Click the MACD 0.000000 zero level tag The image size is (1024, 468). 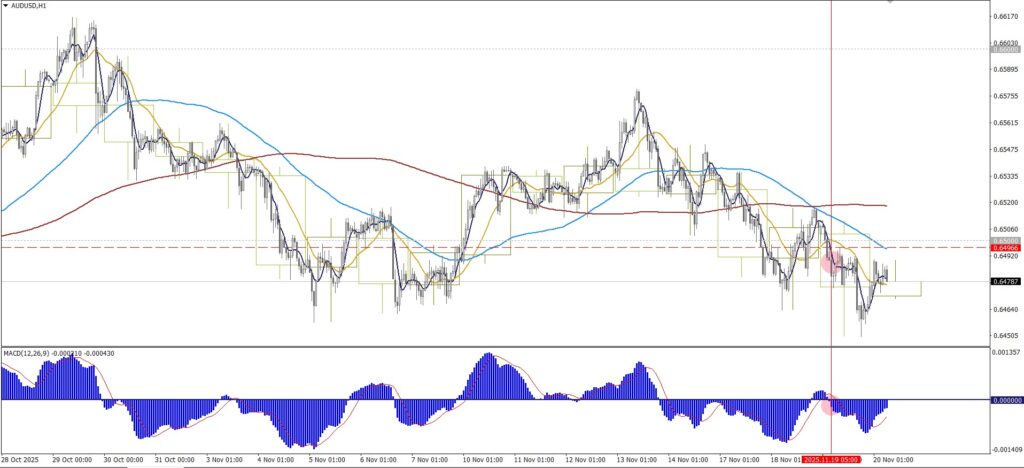pos(1005,400)
